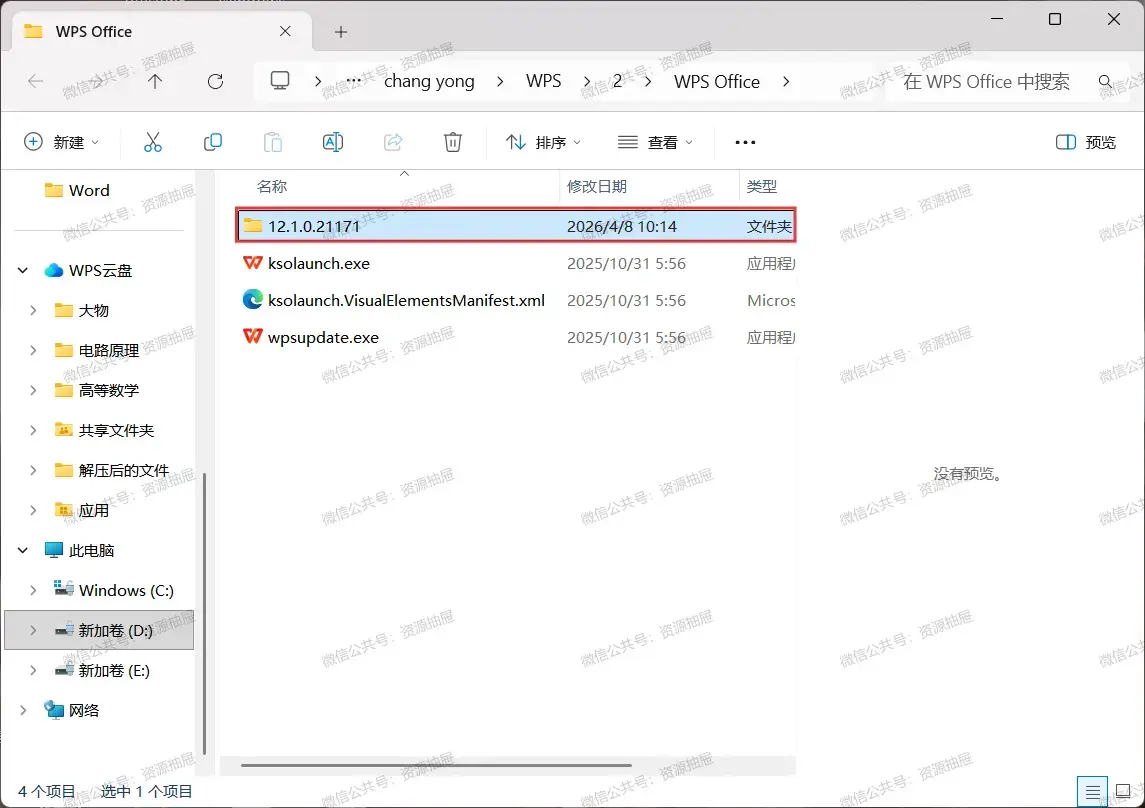Viewport: 1145px width, 808px height.
Task: Select the file name ksolaunch.VisualElementsManifest.xml
Action: (406, 300)
